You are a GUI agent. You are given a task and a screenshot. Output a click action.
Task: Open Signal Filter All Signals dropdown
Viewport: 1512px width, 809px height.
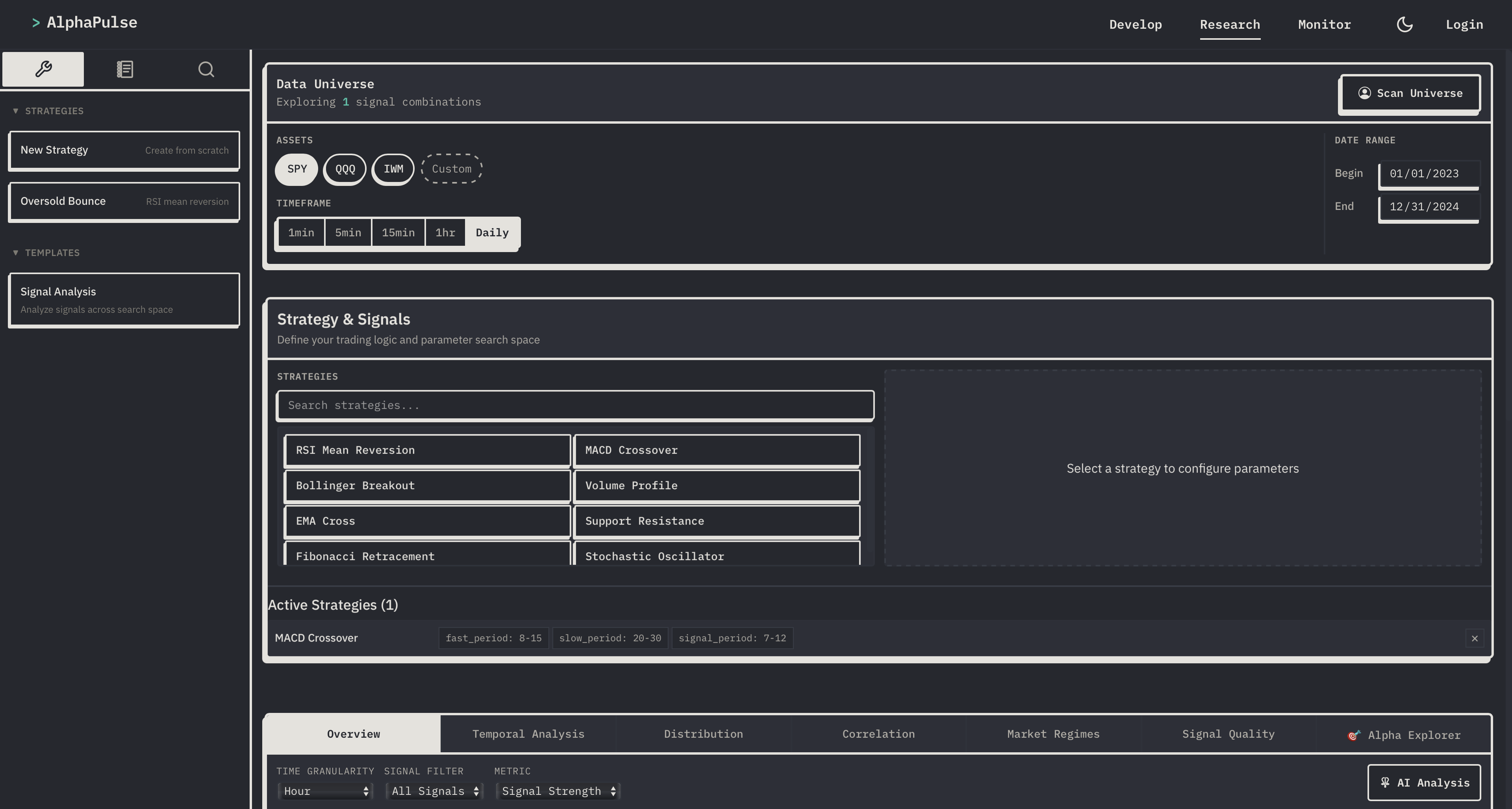pos(435,791)
